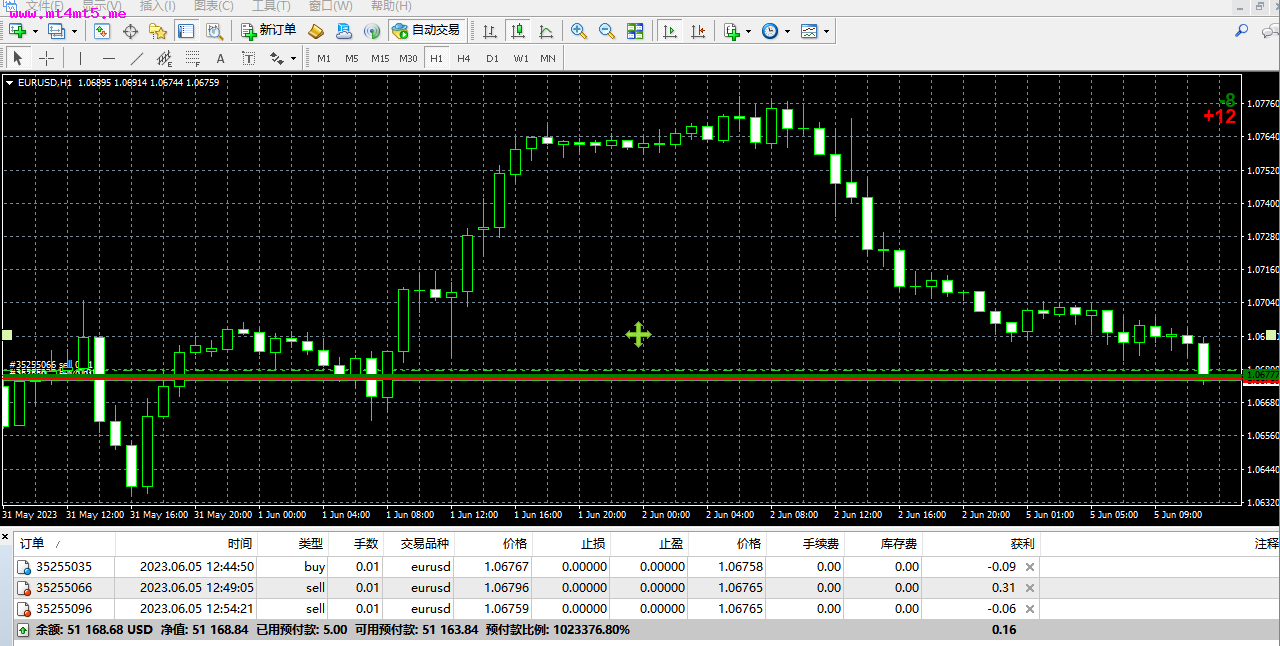Close order 35255066 with its X

tap(1030, 588)
